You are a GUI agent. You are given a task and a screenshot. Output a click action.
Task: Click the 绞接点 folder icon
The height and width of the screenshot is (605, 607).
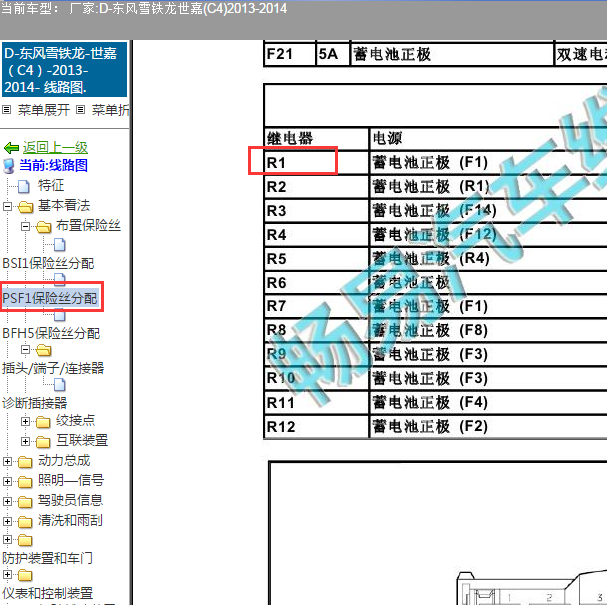point(43,422)
